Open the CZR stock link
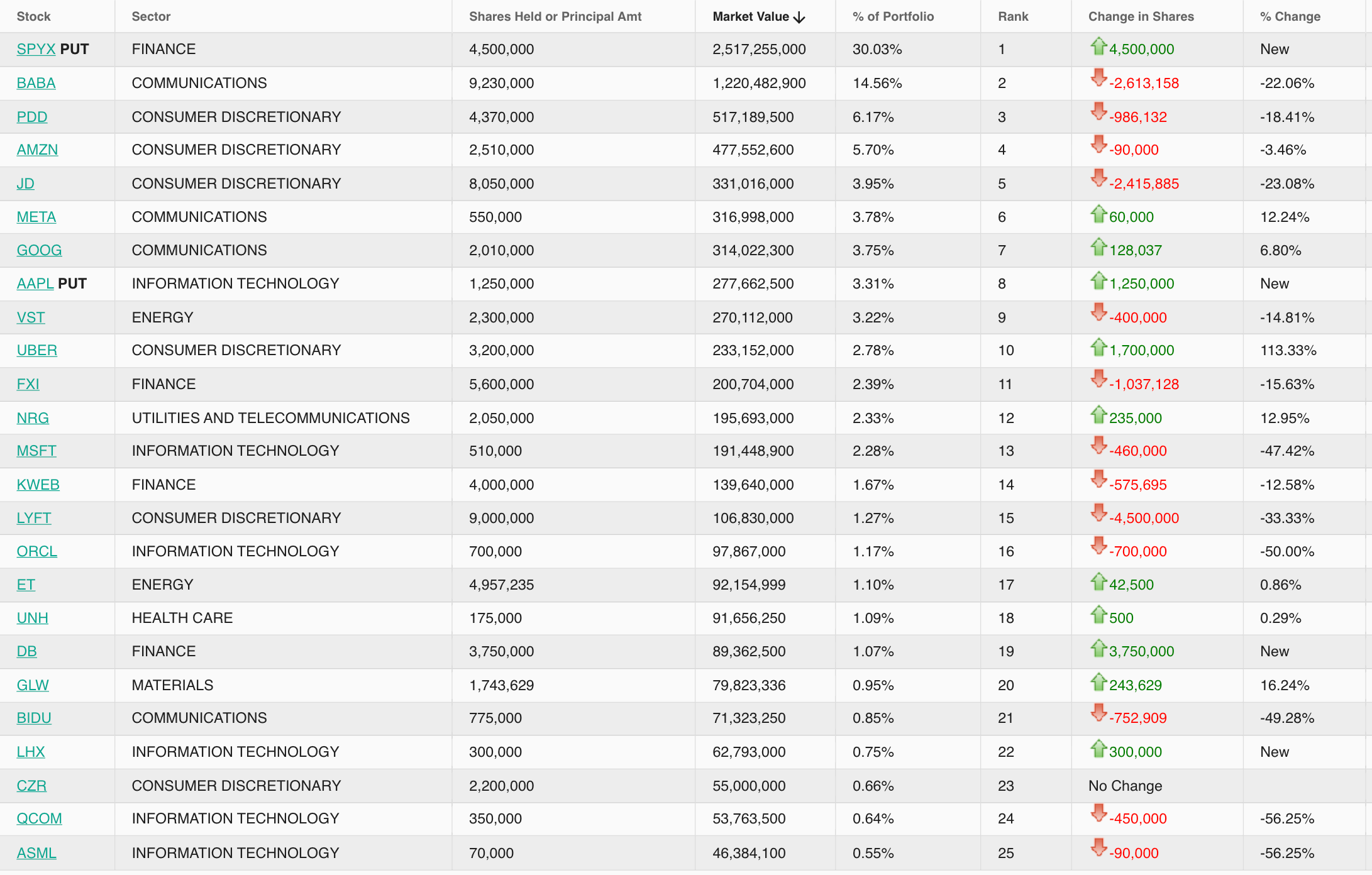This screenshot has width=1372, height=875. (x=31, y=786)
